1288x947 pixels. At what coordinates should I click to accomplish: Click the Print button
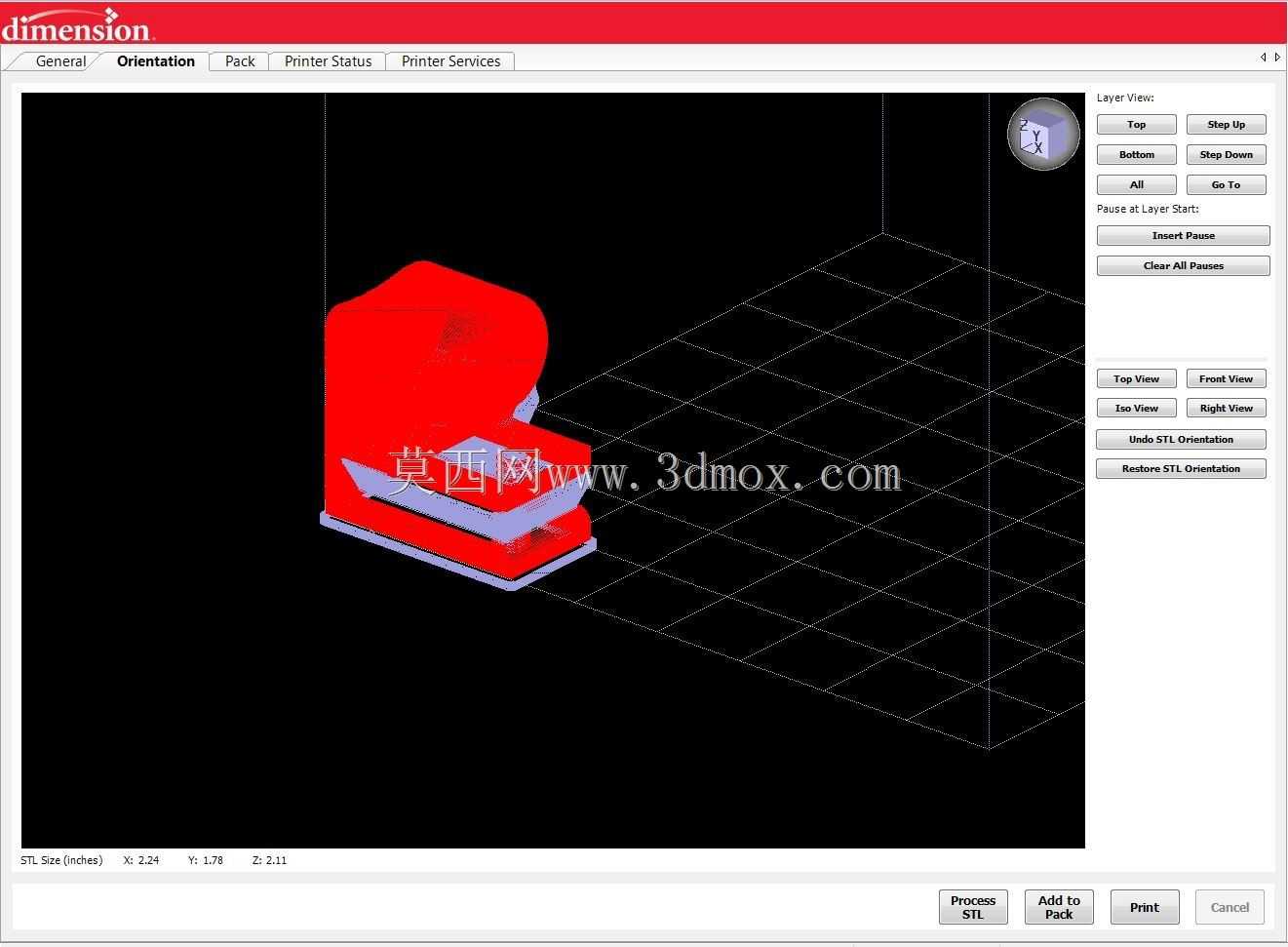point(1145,907)
